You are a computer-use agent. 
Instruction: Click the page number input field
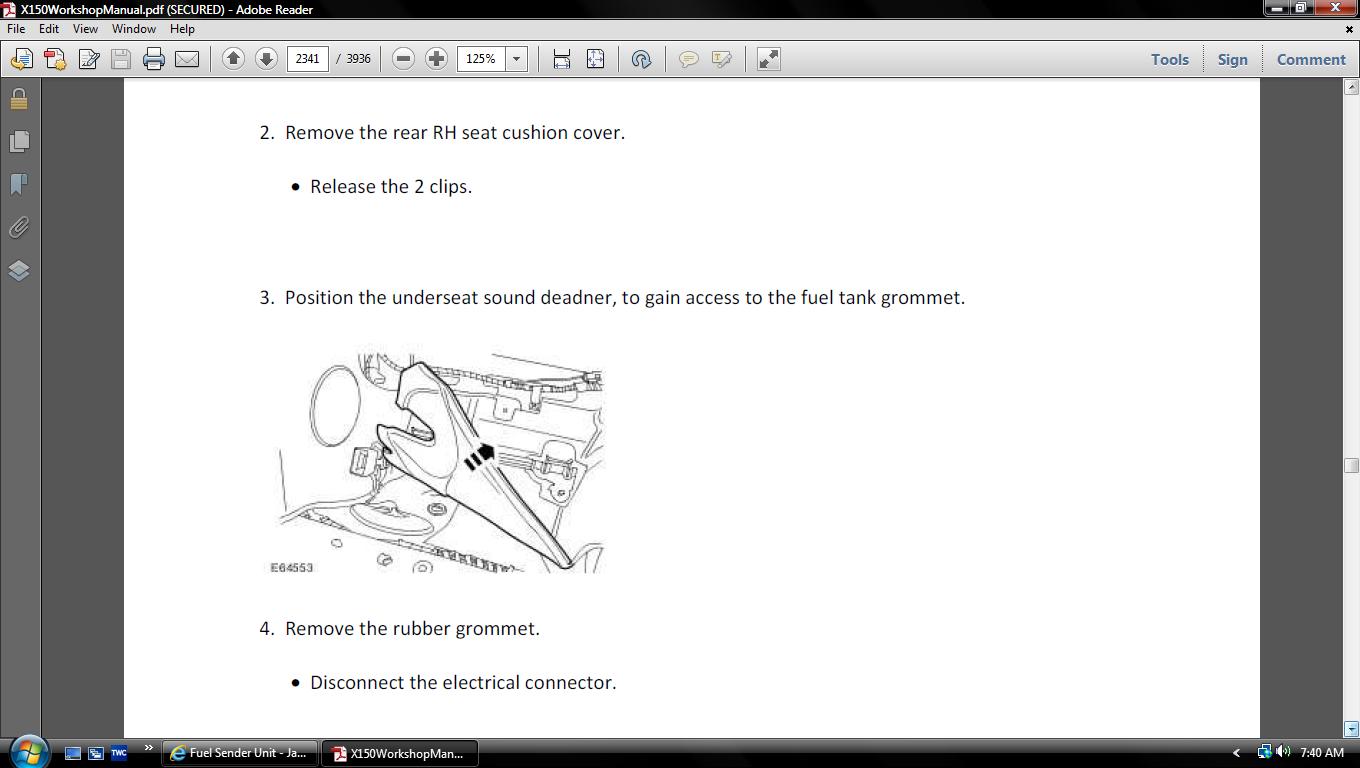pos(308,59)
